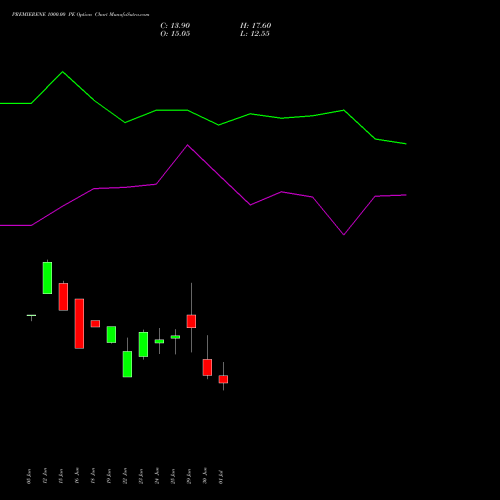
Task: Click the last red candle above 01 Jul
Action: [223, 379]
